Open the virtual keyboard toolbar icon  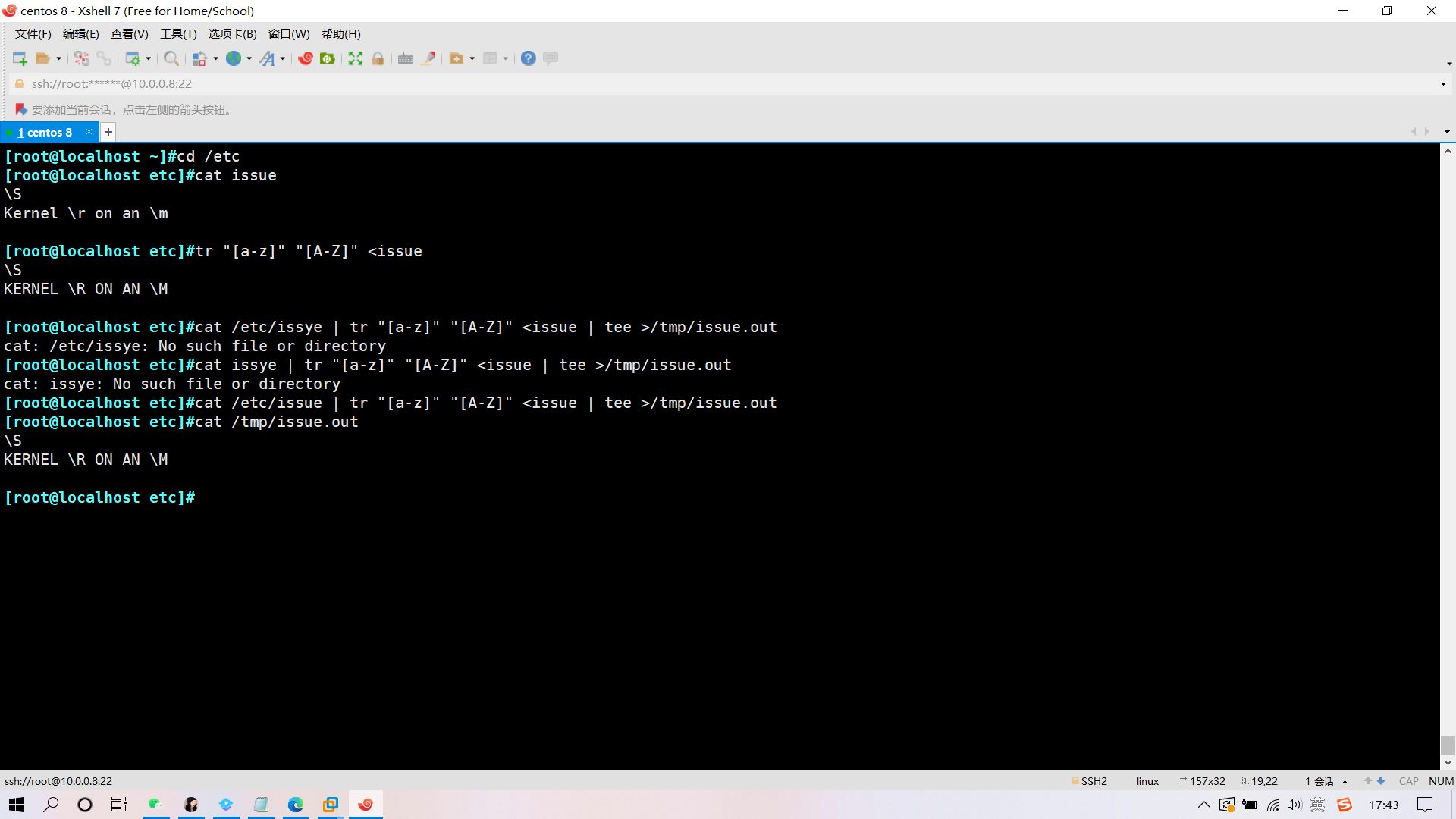[406, 58]
